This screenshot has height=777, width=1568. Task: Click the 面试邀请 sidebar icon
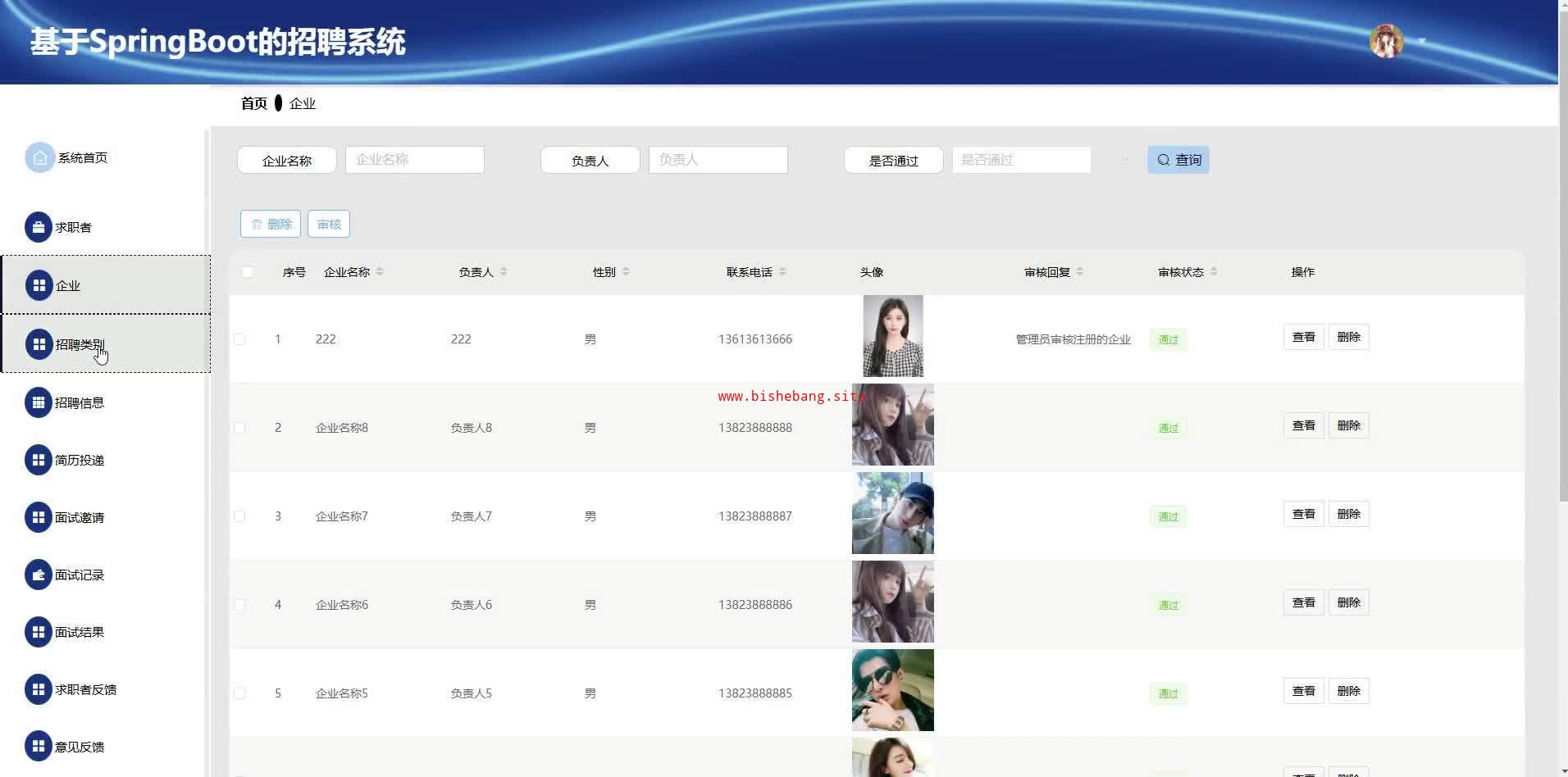[x=39, y=517]
